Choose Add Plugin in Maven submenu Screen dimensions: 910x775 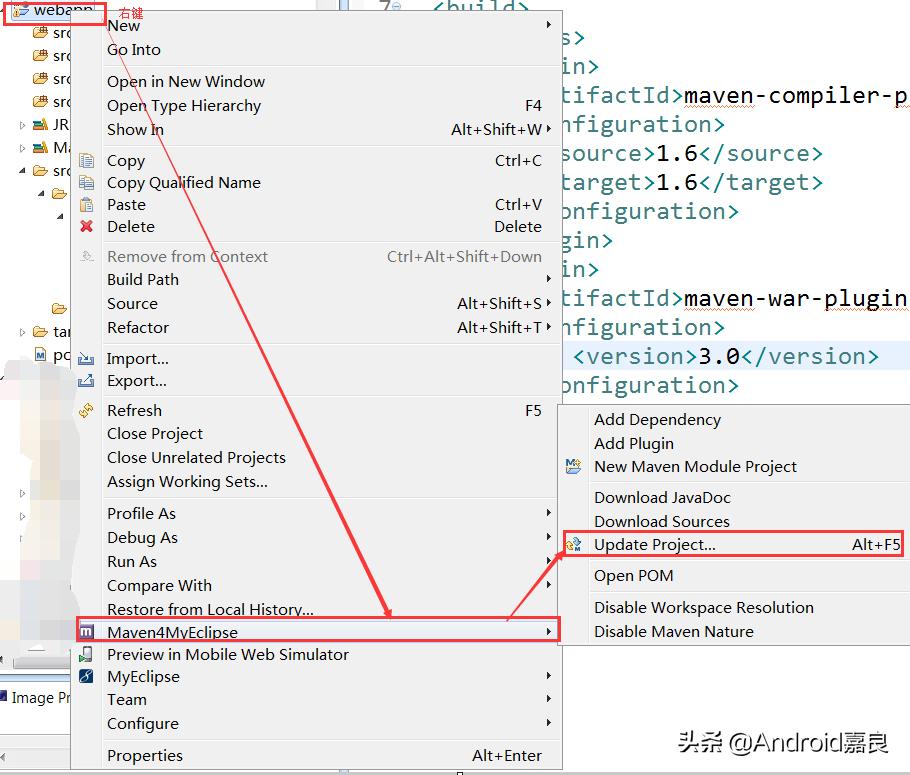(734, 443)
